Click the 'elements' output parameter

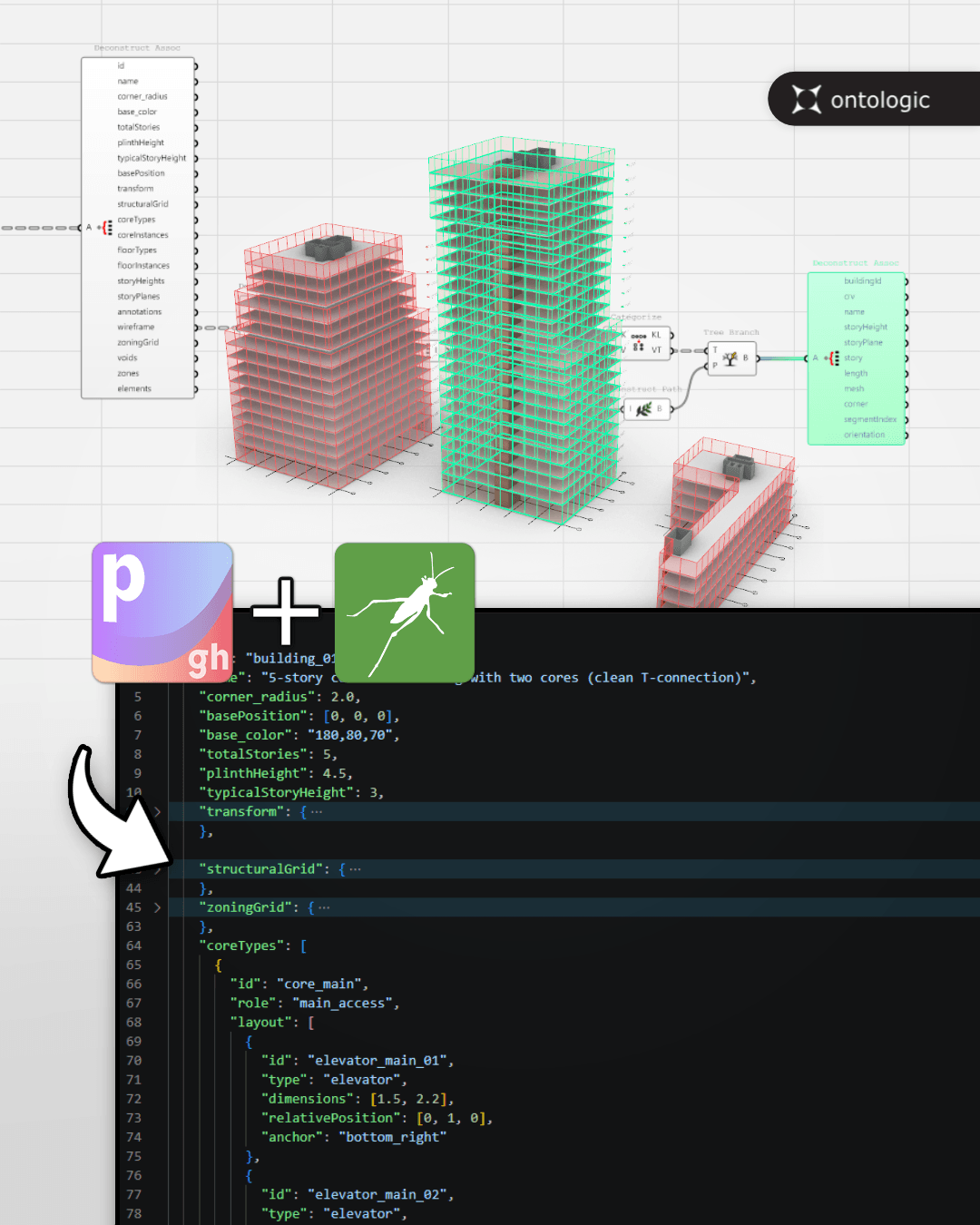pos(134,388)
